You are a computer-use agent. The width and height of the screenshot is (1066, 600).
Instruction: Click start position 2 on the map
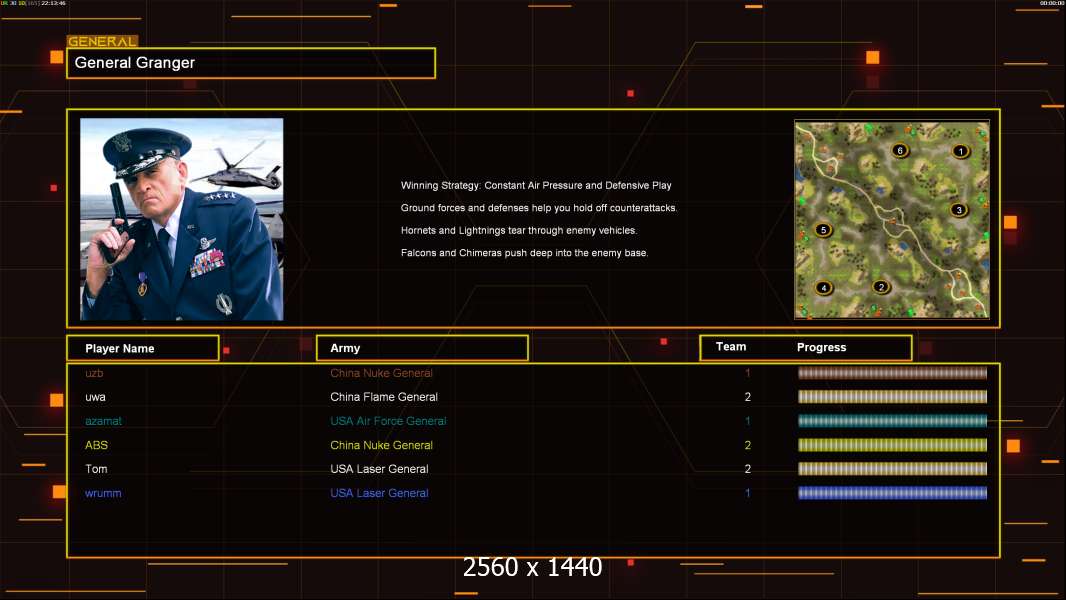tap(881, 287)
